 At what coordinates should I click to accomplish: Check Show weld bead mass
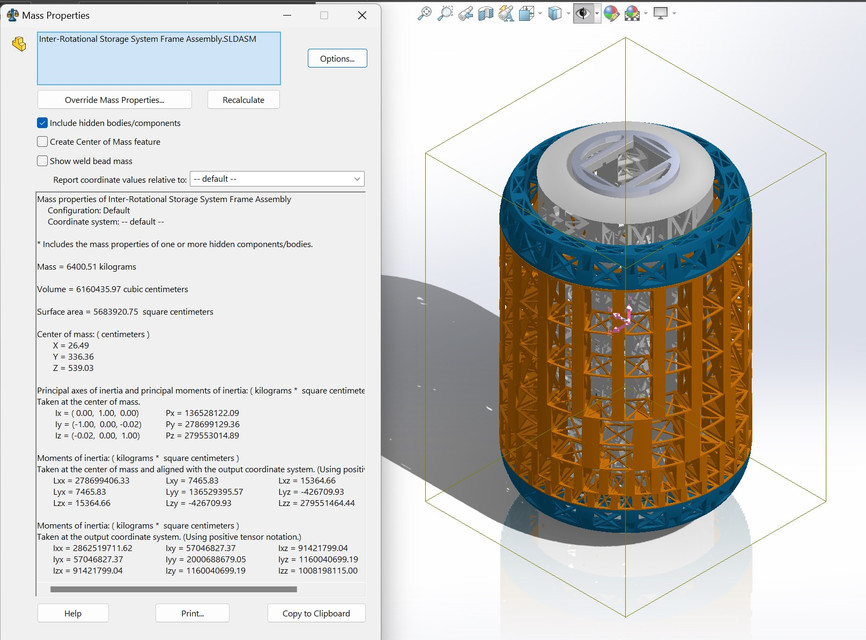point(41,159)
